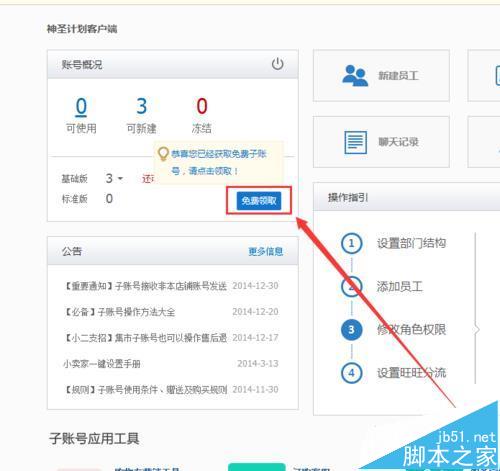Click 添加员工 step label
This screenshot has width=500, height=471.
click(400, 286)
